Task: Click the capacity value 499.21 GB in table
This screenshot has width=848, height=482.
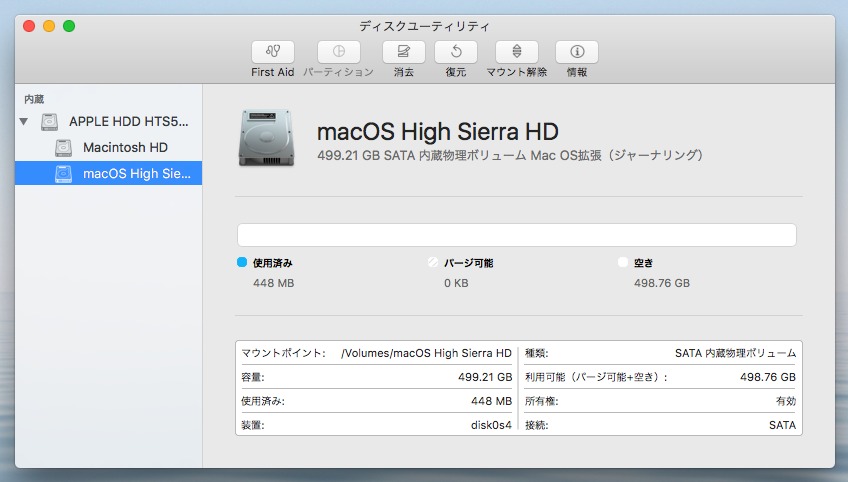Action: 485,377
